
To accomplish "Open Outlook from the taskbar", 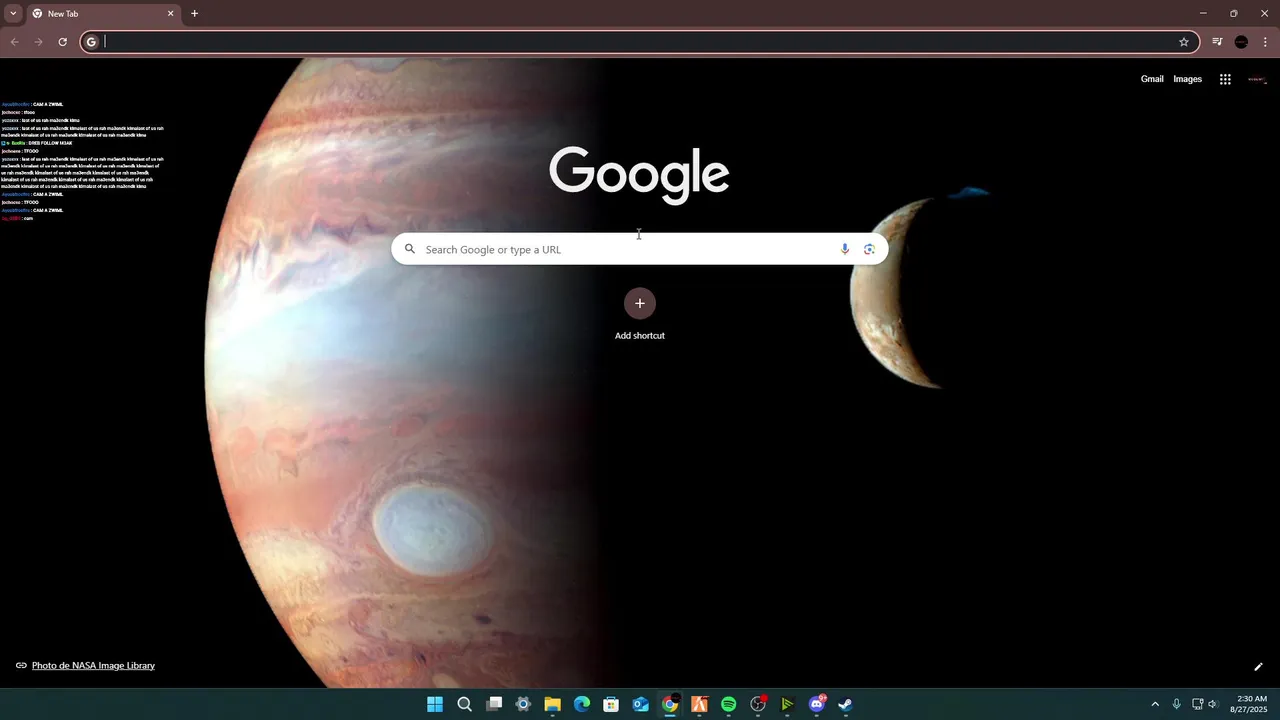I will [641, 704].
